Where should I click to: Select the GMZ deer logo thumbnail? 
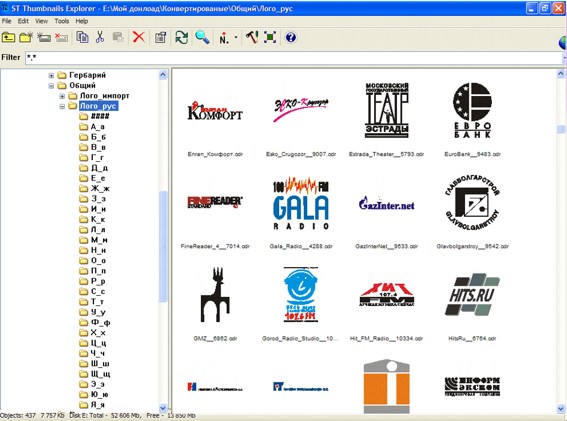coord(215,294)
